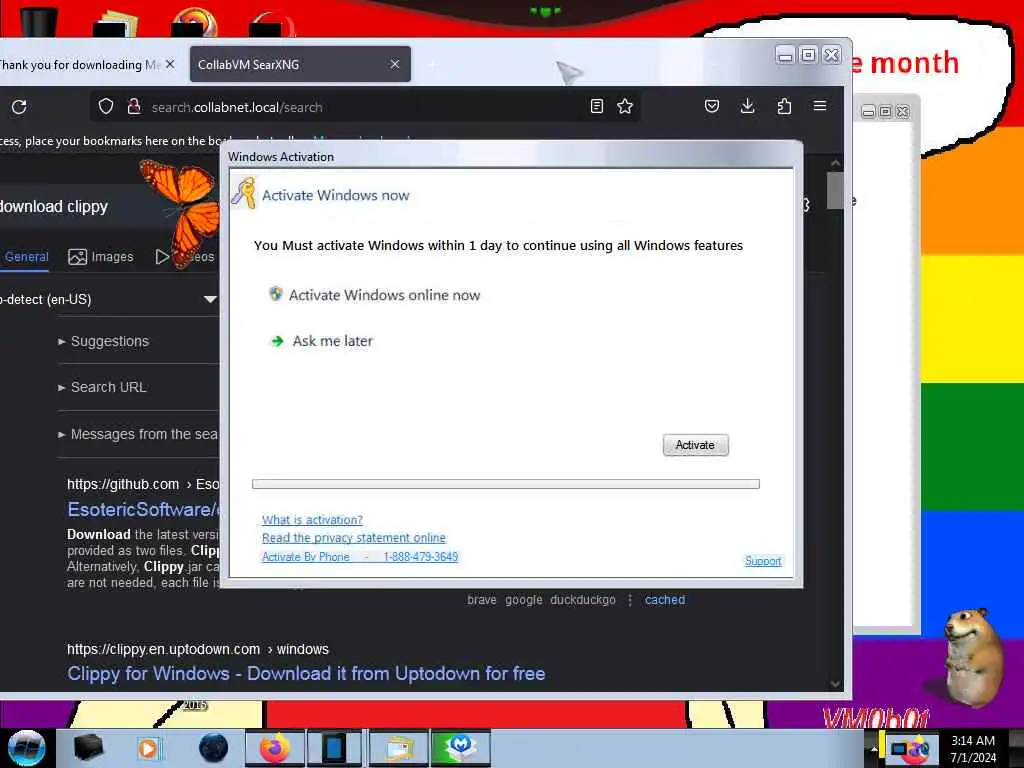Screen dimensions: 1024x768
Task: Open the black box taskbar icon
Action: click(89, 748)
